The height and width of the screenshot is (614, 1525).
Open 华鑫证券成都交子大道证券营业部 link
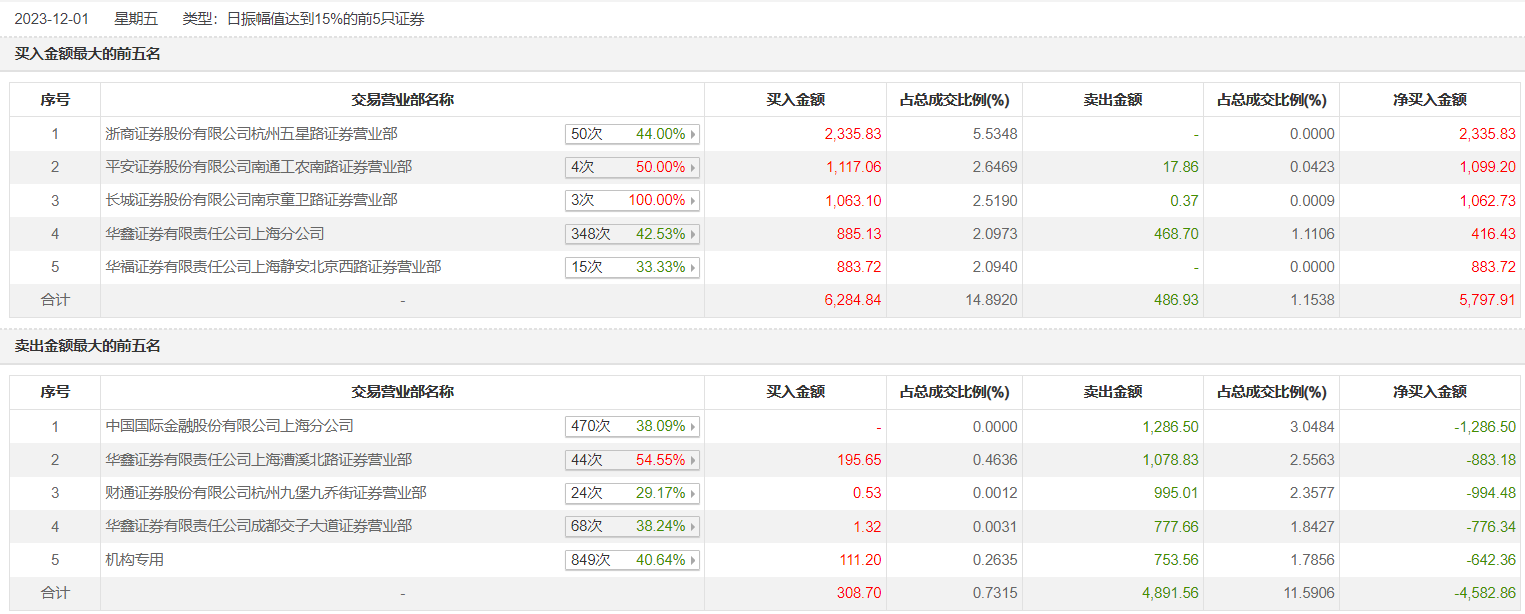click(258, 527)
